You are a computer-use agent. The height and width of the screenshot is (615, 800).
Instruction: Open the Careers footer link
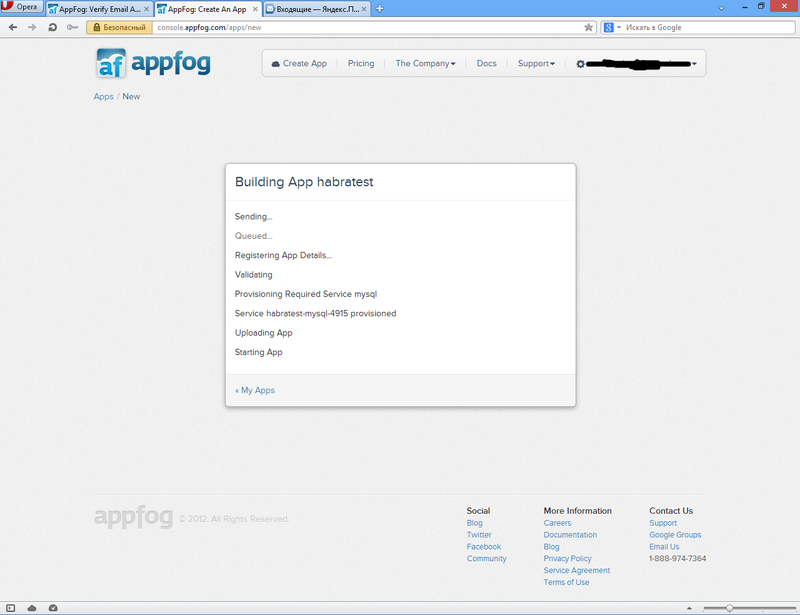coord(557,523)
